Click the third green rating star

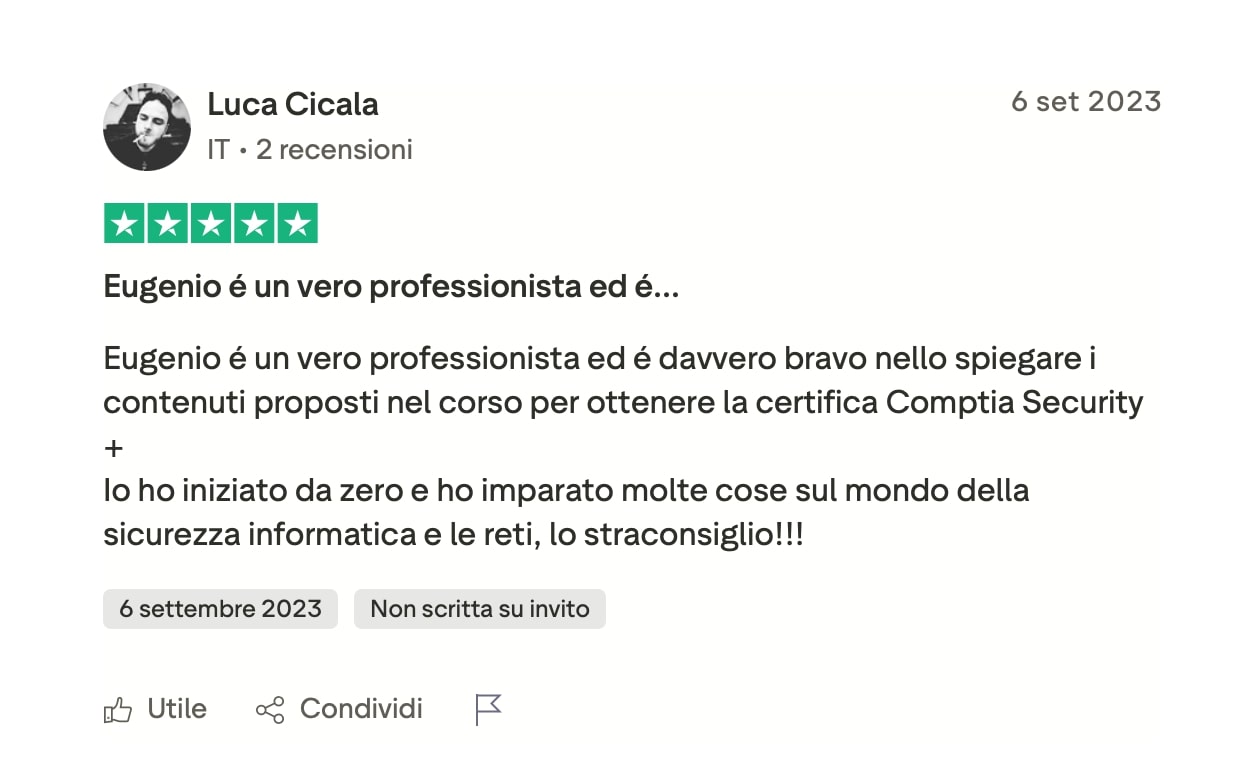coord(210,223)
